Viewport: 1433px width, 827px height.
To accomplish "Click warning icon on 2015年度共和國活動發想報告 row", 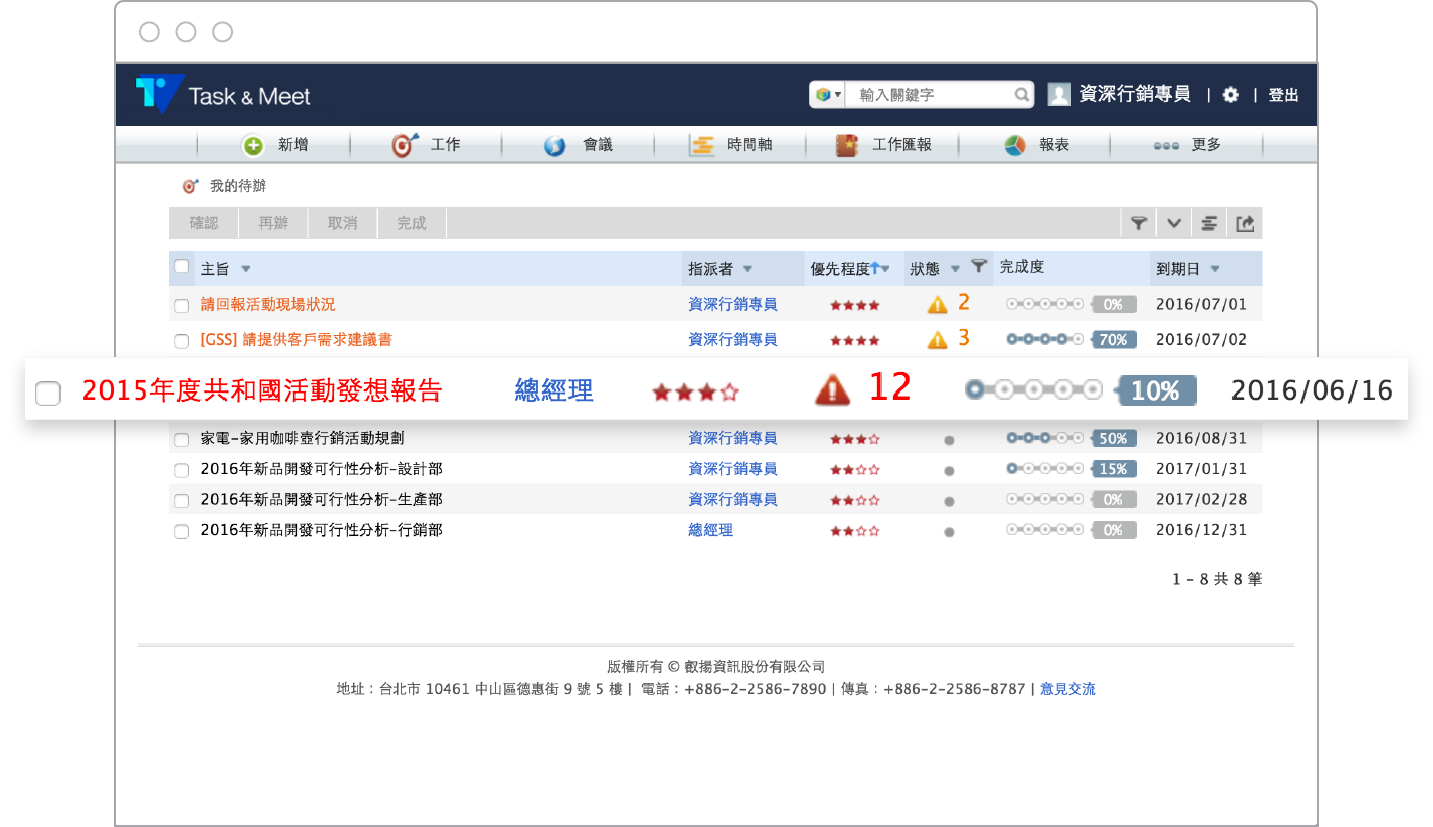I will pos(832,389).
